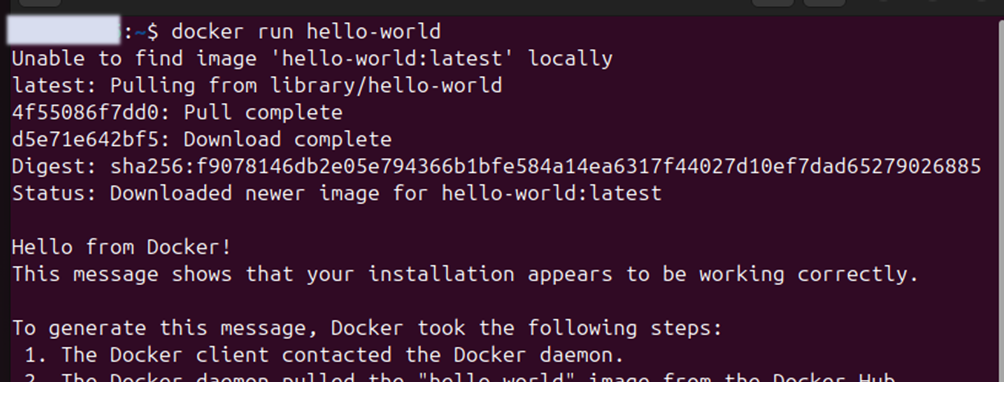Click the sha256 digest hash string
Viewport: 1004px width, 395px height.
pos(546,166)
